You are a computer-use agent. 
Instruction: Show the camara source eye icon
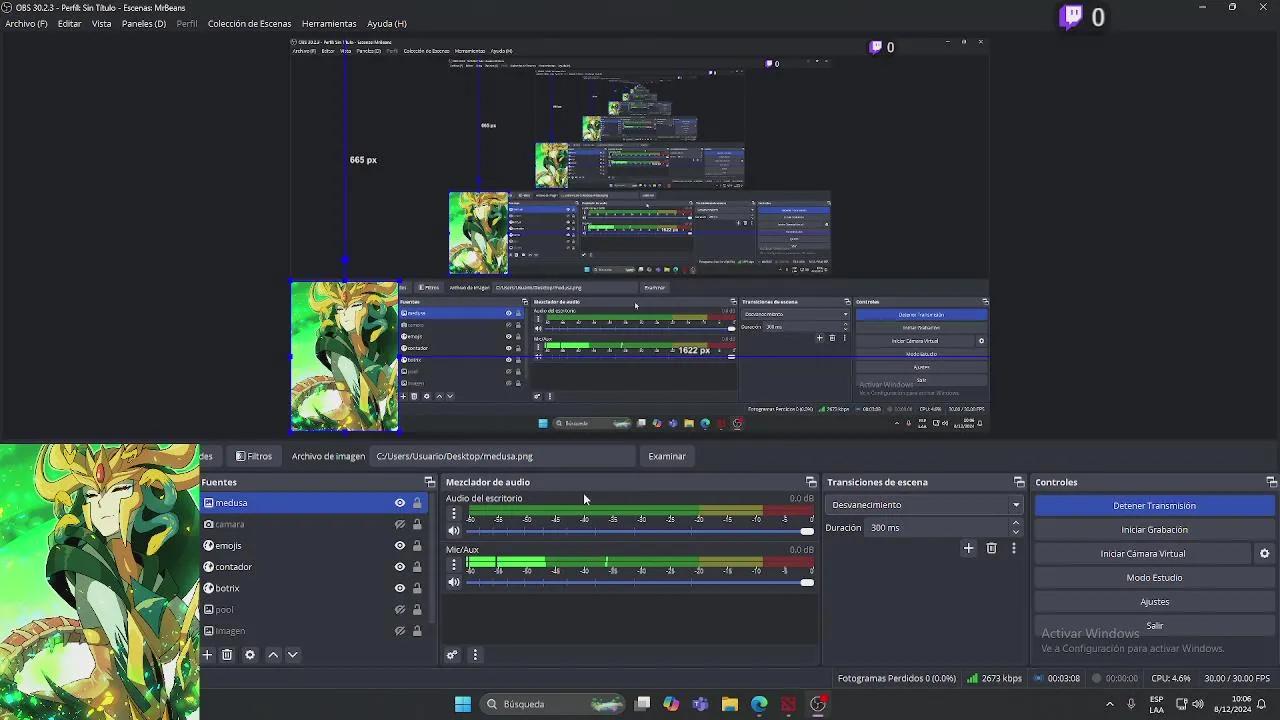point(400,524)
